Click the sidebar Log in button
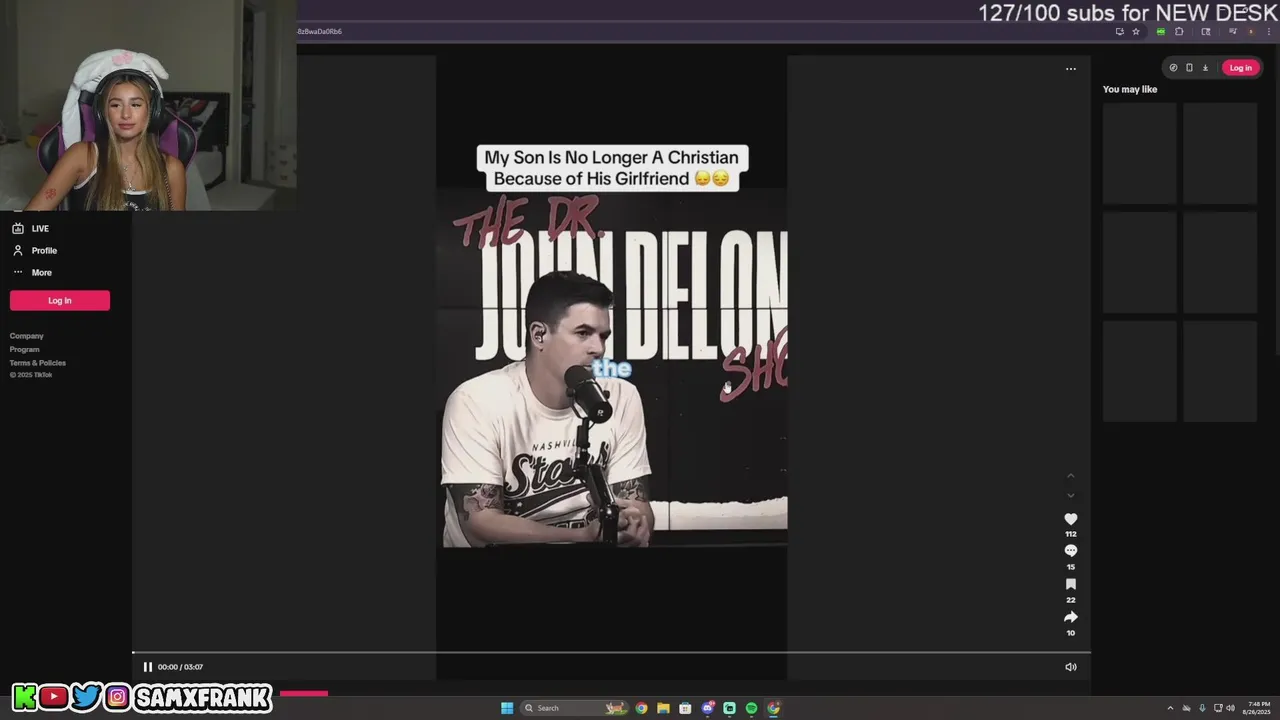1280x720 pixels. (60, 300)
